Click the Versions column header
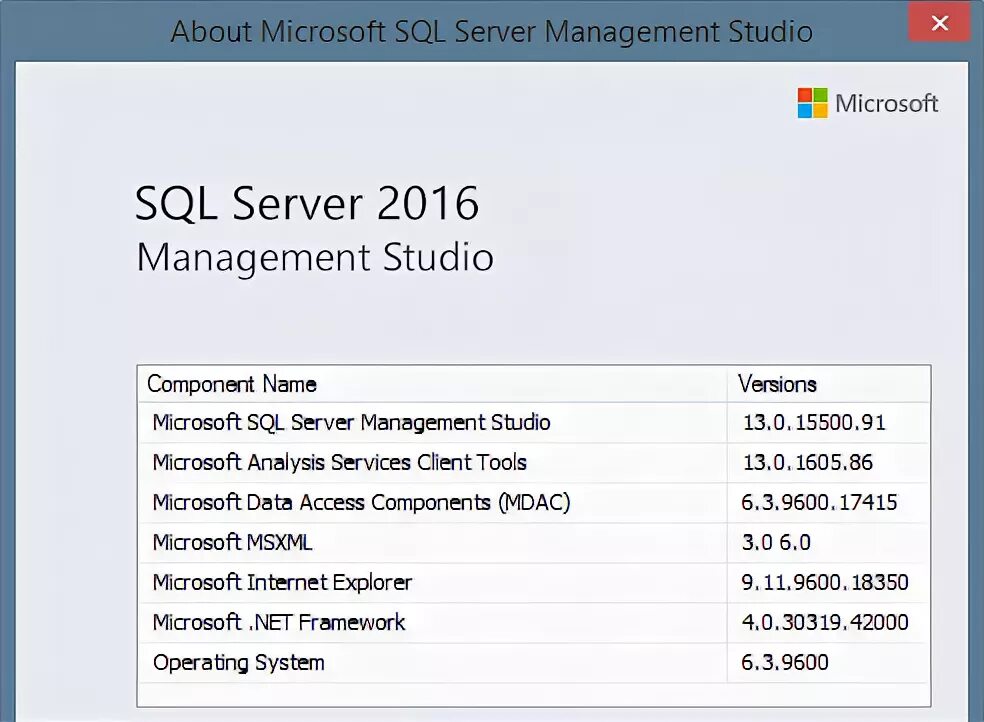The width and height of the screenshot is (984, 722). (777, 384)
